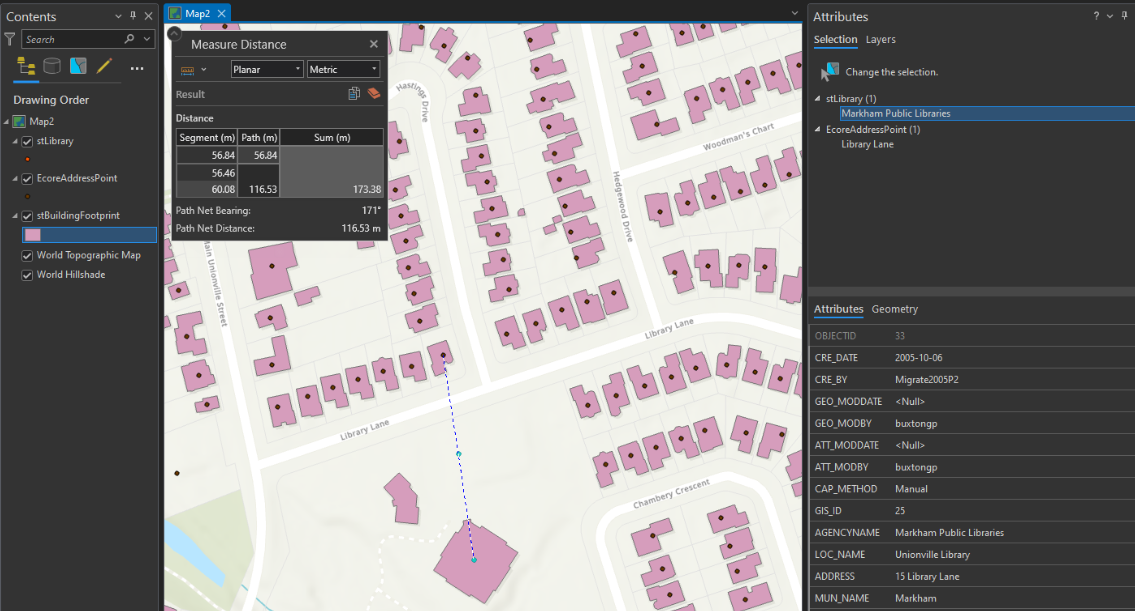The height and width of the screenshot is (611, 1135).
Task: Select Markham Public Libraries feature entry
Action: 895,113
